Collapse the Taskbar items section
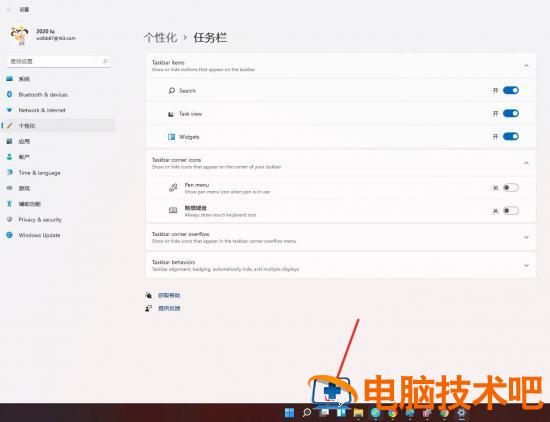 [x=526, y=66]
